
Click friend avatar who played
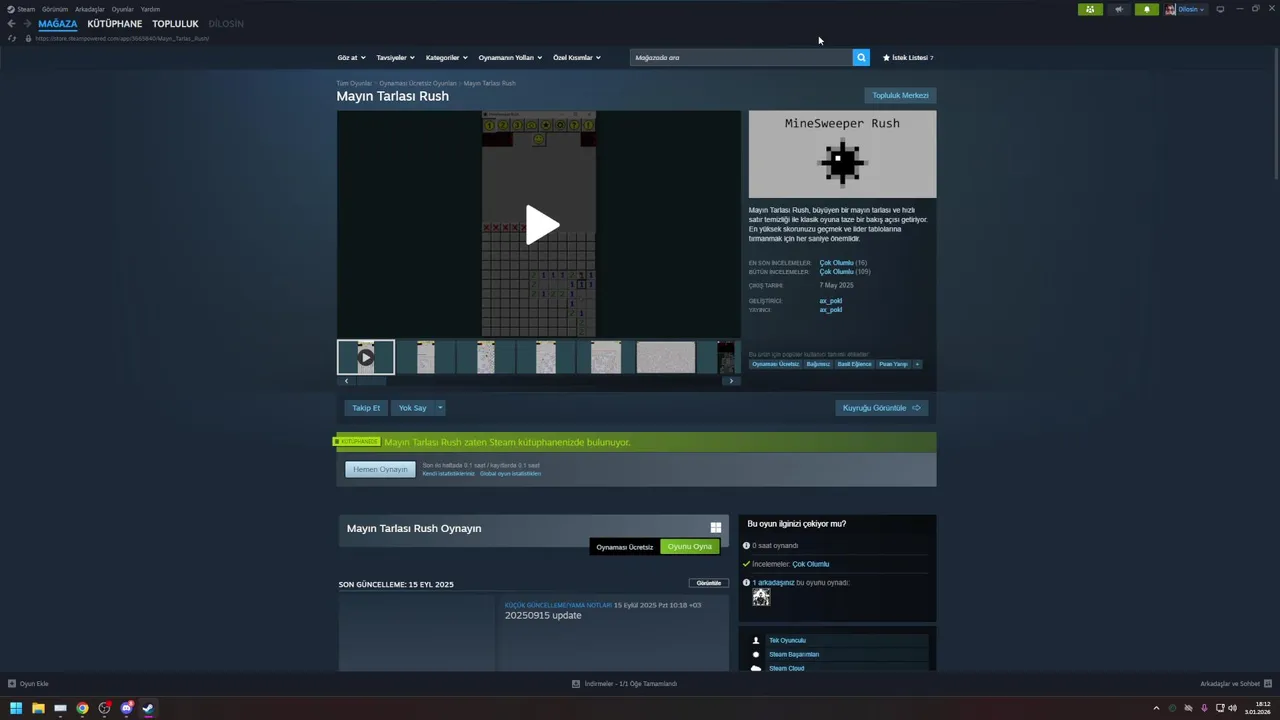[x=761, y=597]
